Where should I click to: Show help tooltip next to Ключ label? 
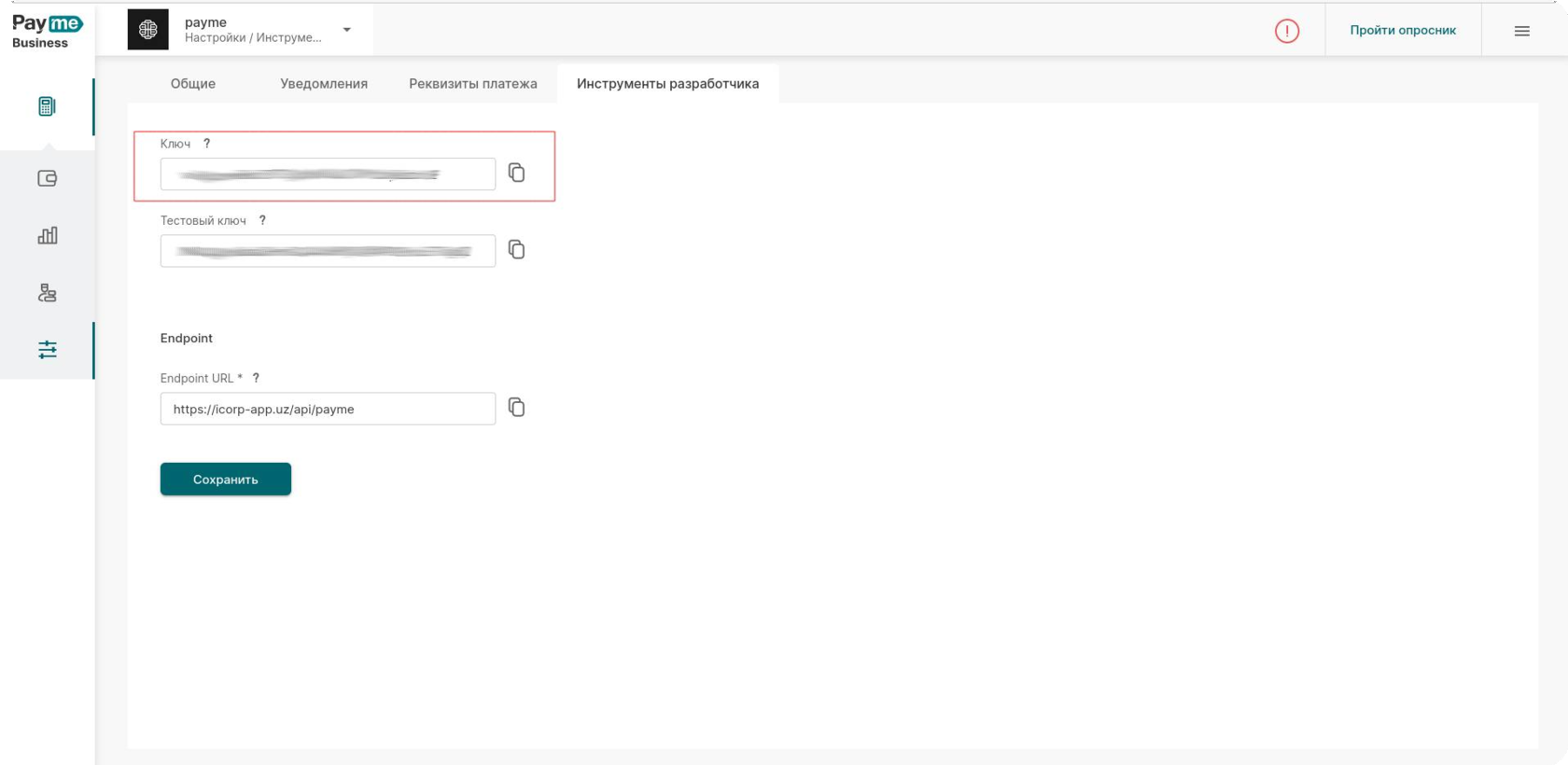point(207,144)
